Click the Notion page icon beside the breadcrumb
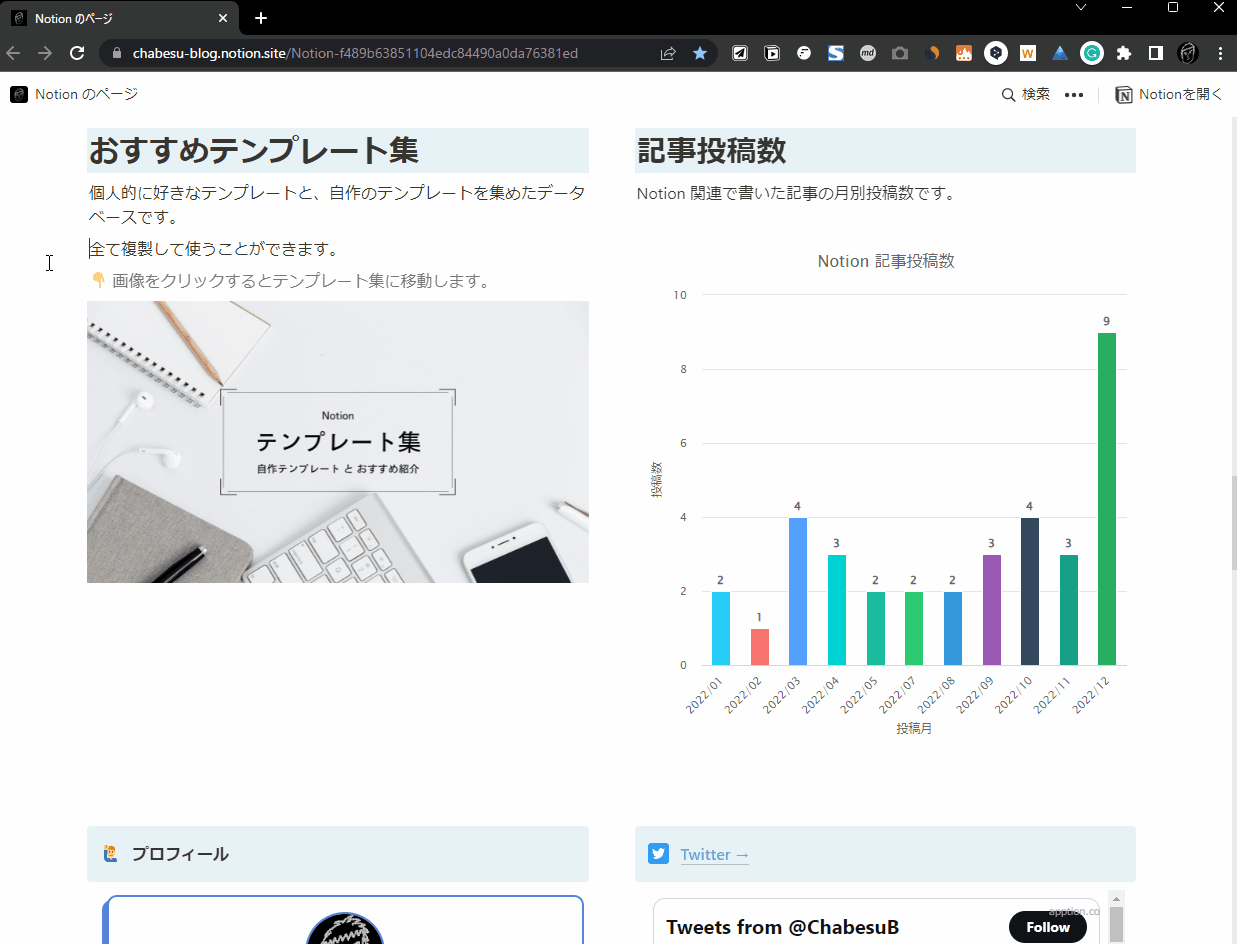Viewport: 1237px width, 944px height. click(19, 94)
